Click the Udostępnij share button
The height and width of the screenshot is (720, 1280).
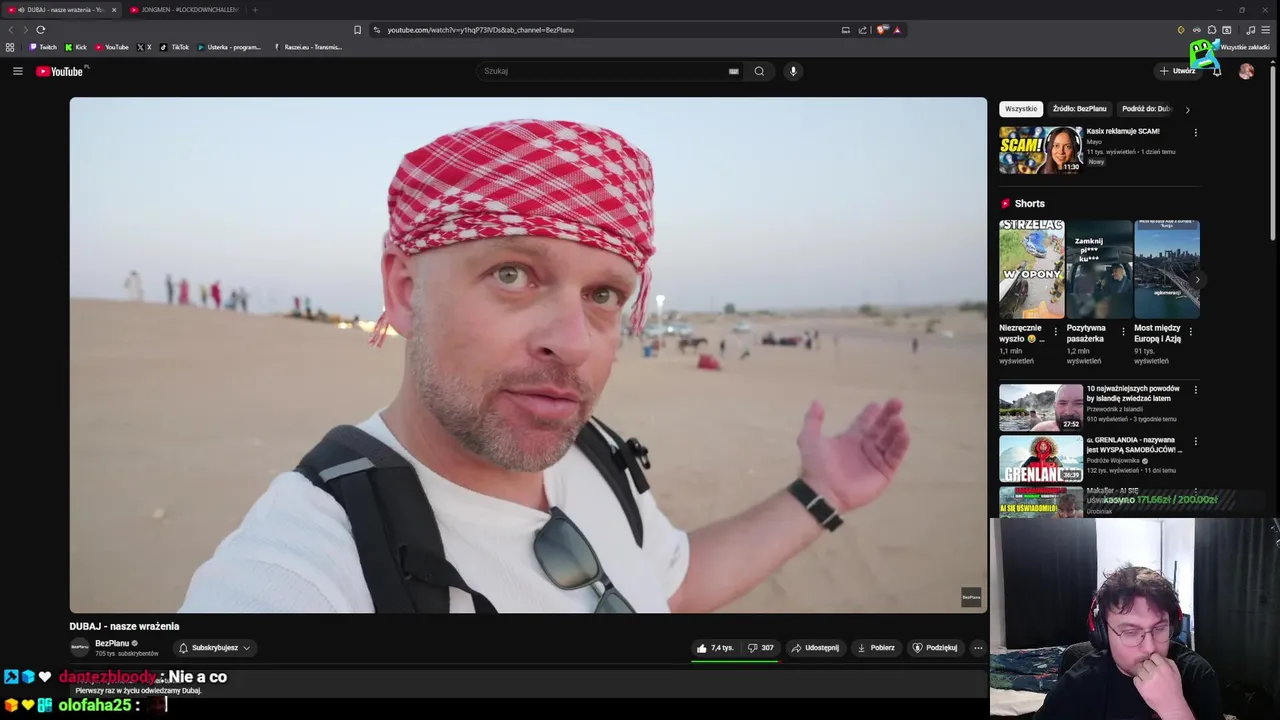click(x=815, y=648)
